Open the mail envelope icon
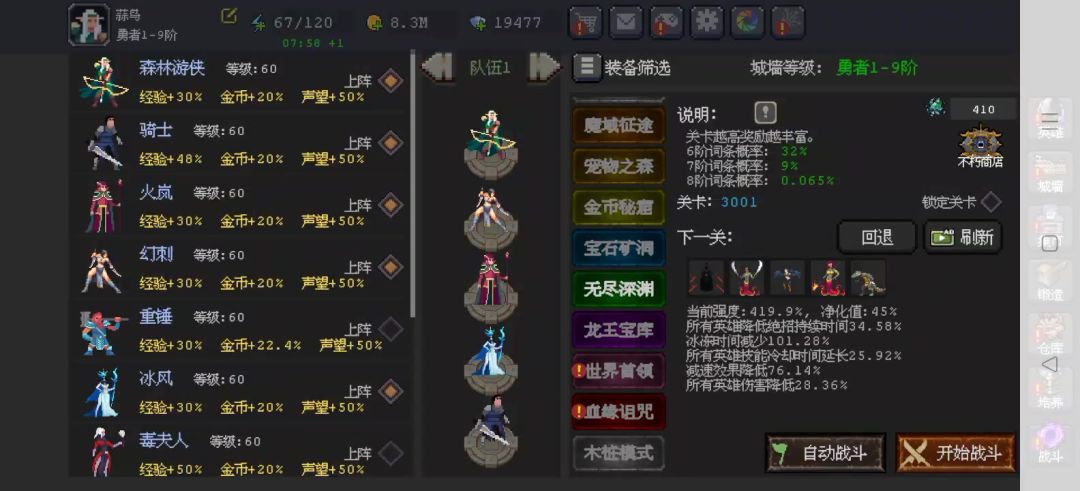1080x491 pixels. coord(625,23)
